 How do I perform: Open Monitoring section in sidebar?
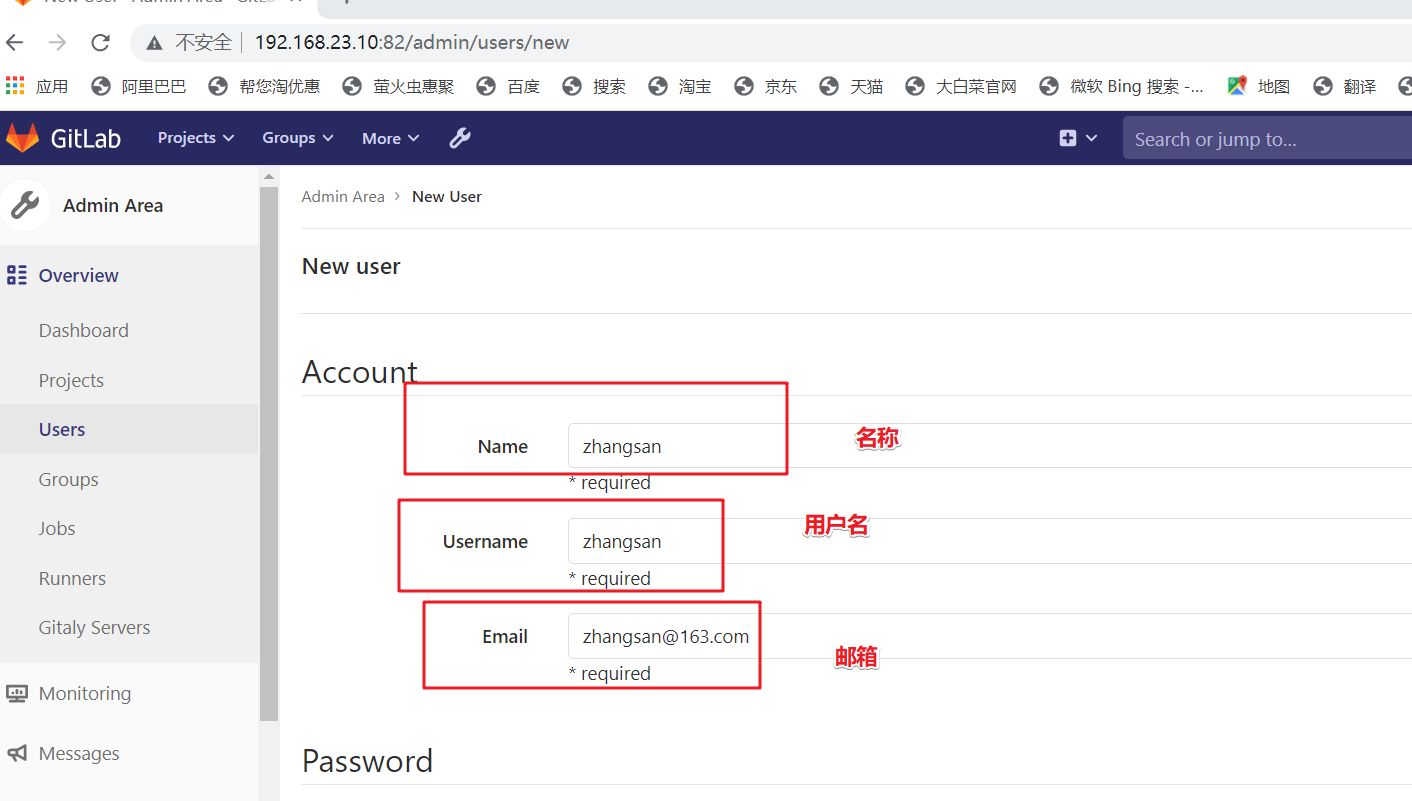point(85,693)
